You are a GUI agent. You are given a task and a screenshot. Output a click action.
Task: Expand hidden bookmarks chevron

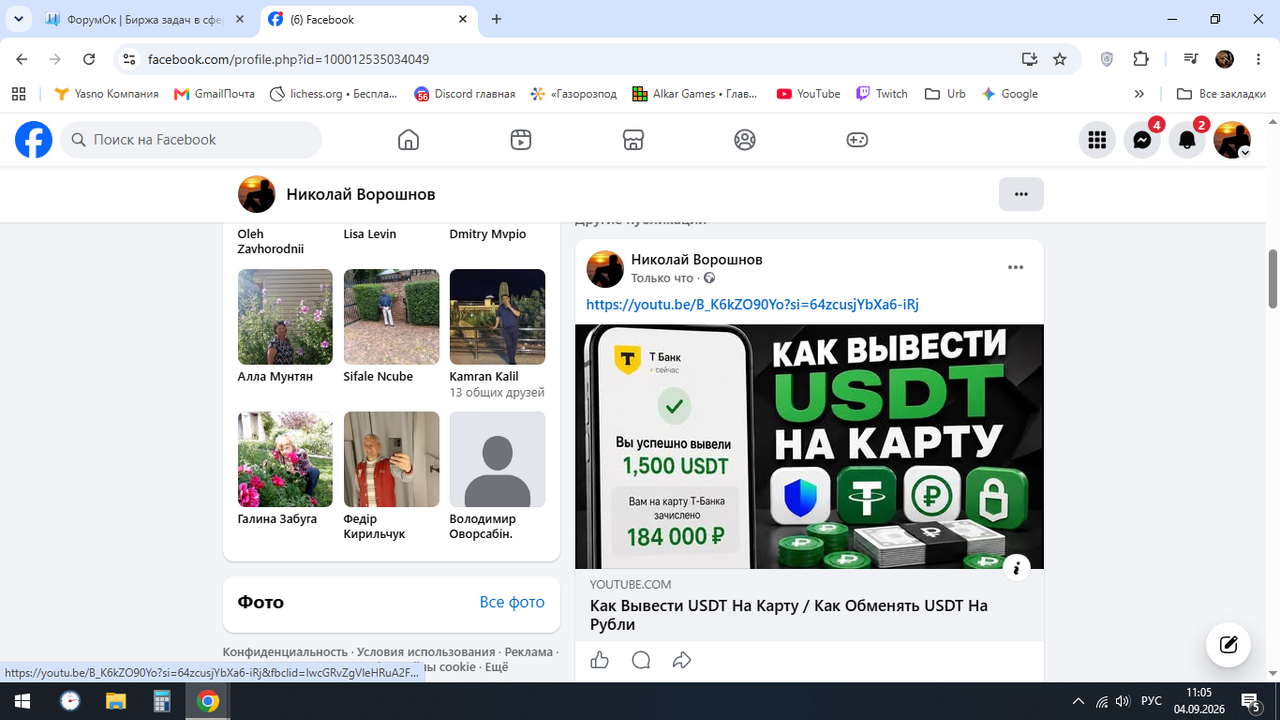(x=1139, y=94)
